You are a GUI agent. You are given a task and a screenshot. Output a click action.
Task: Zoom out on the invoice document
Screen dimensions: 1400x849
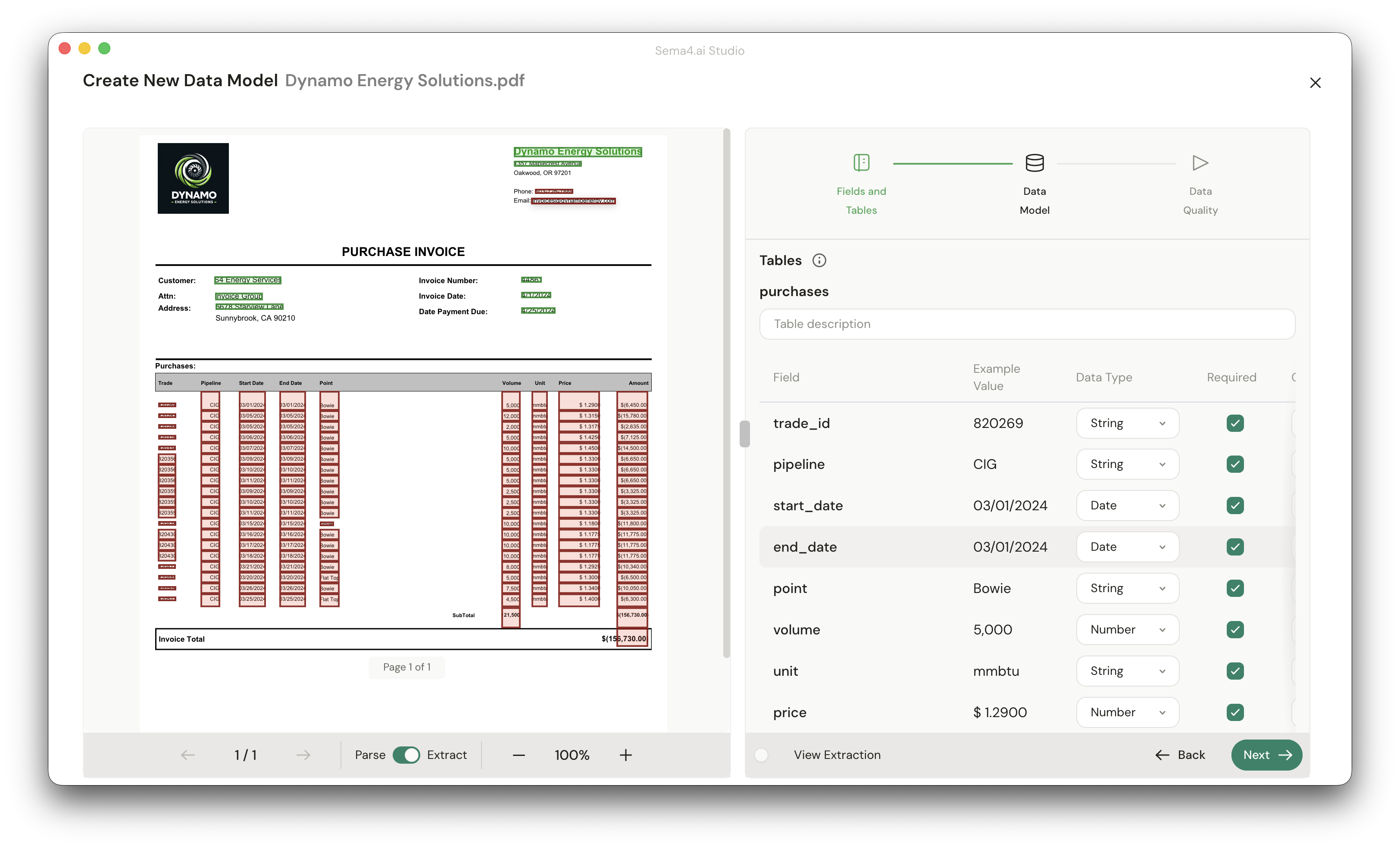coord(518,755)
